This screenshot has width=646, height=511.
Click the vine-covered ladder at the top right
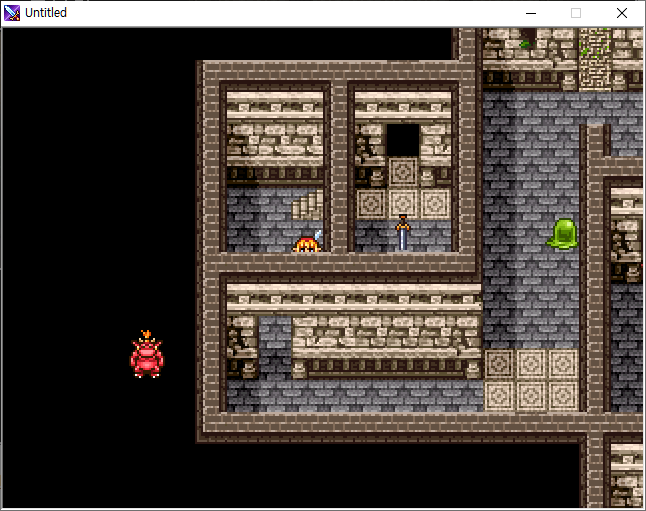click(x=595, y=60)
